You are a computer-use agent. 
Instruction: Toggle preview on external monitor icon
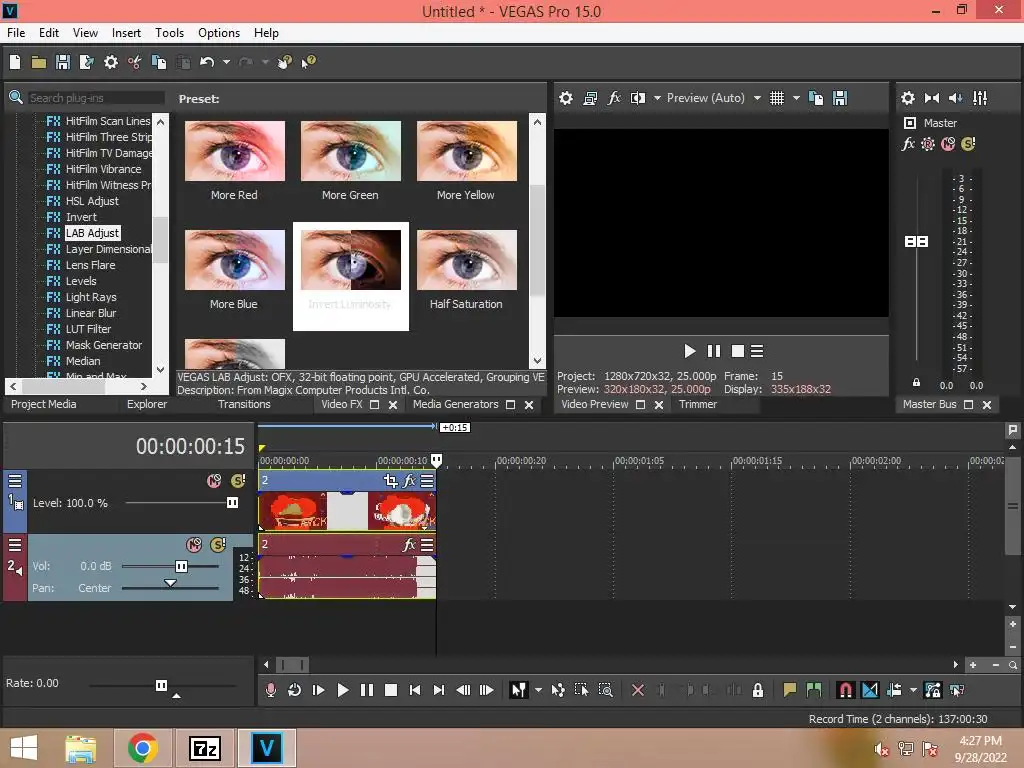click(x=590, y=98)
